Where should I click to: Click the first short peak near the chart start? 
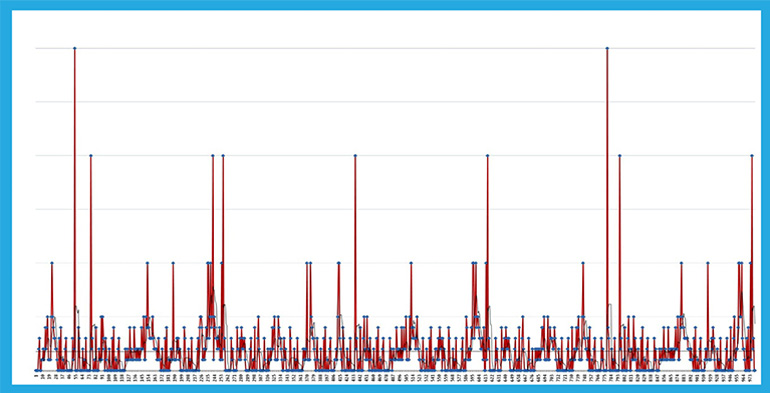click(52, 263)
